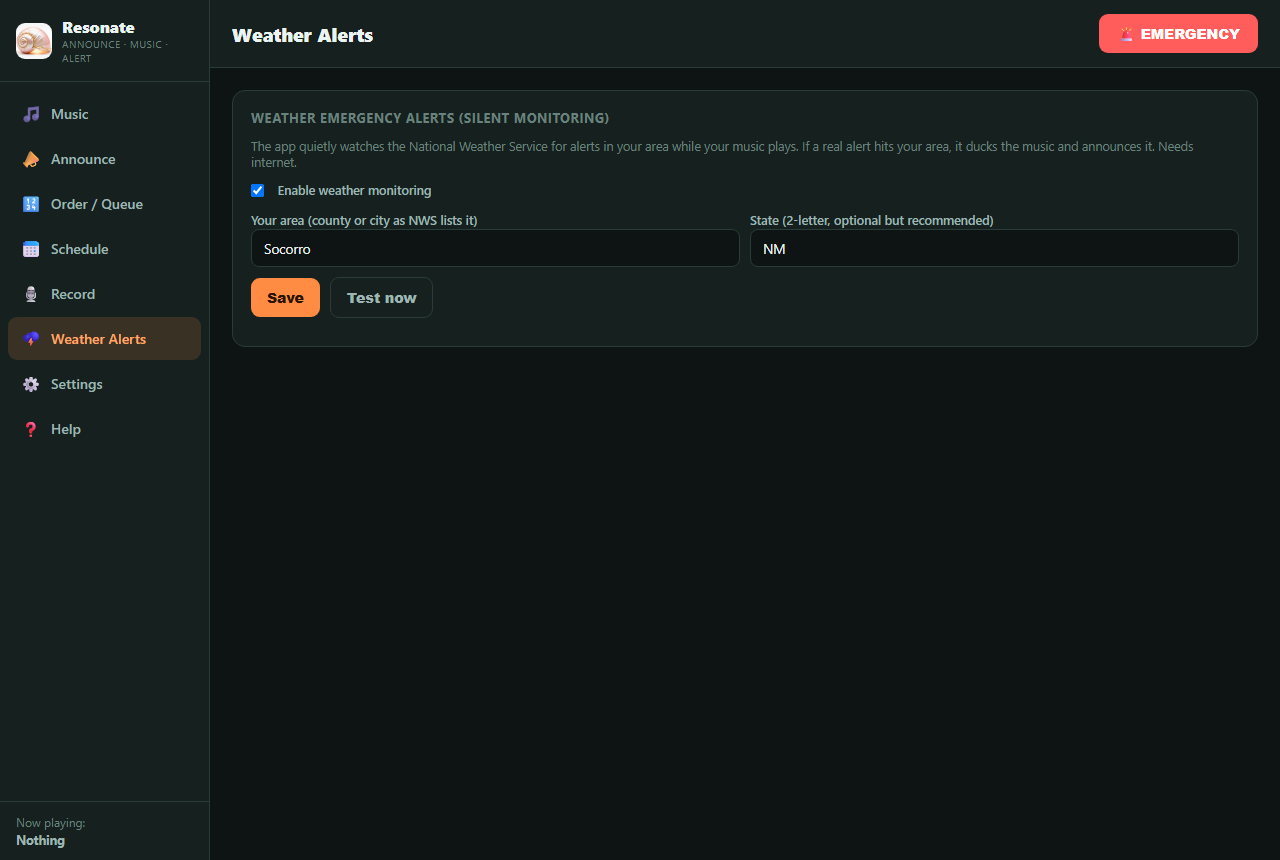Go to the Announce page

(104, 159)
